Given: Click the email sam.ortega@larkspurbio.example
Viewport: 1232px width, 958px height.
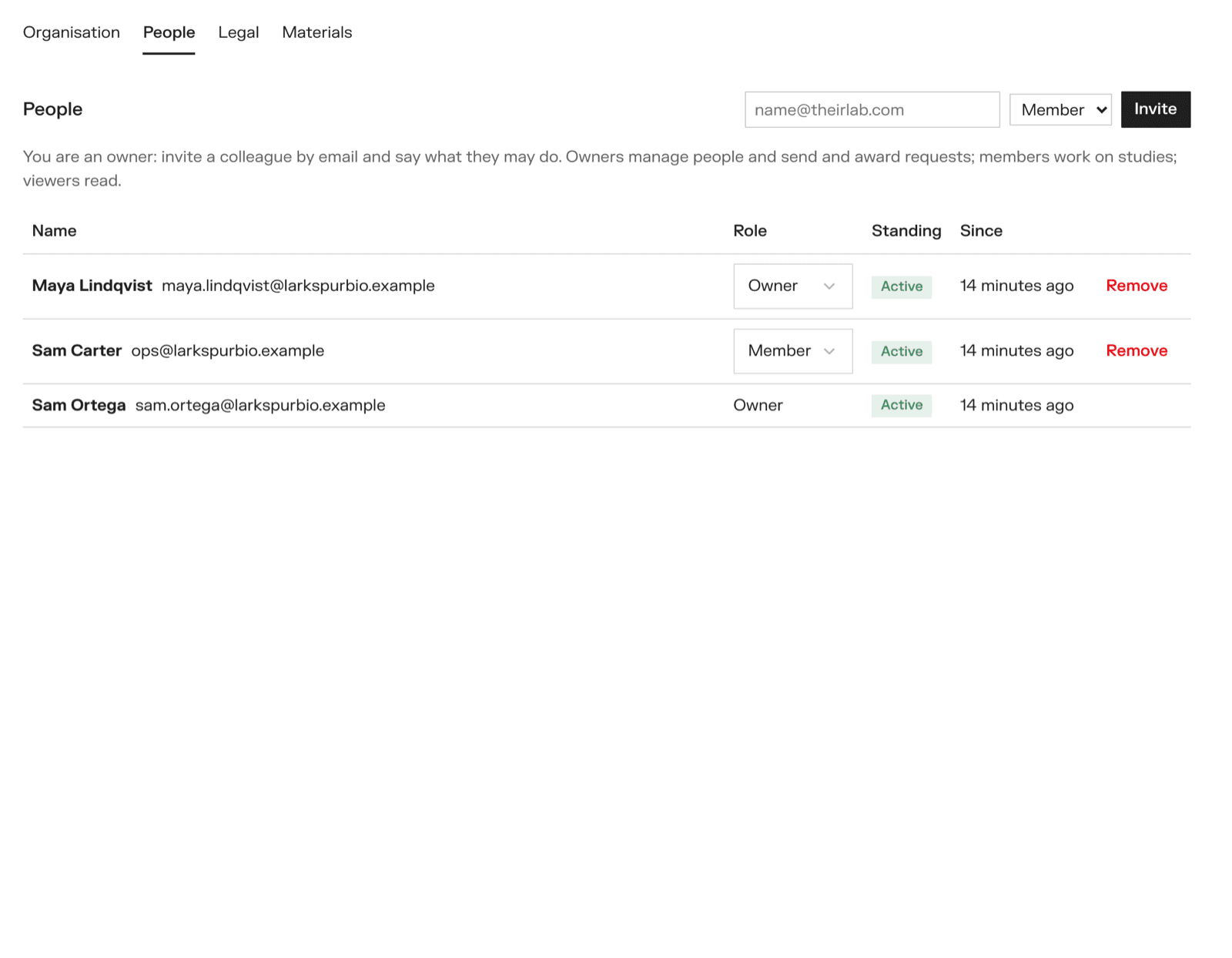Looking at the screenshot, I should coord(260,405).
